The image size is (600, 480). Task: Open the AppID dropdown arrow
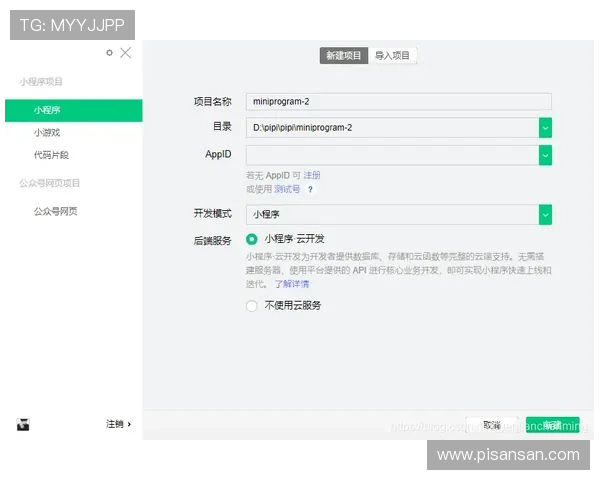coord(545,155)
